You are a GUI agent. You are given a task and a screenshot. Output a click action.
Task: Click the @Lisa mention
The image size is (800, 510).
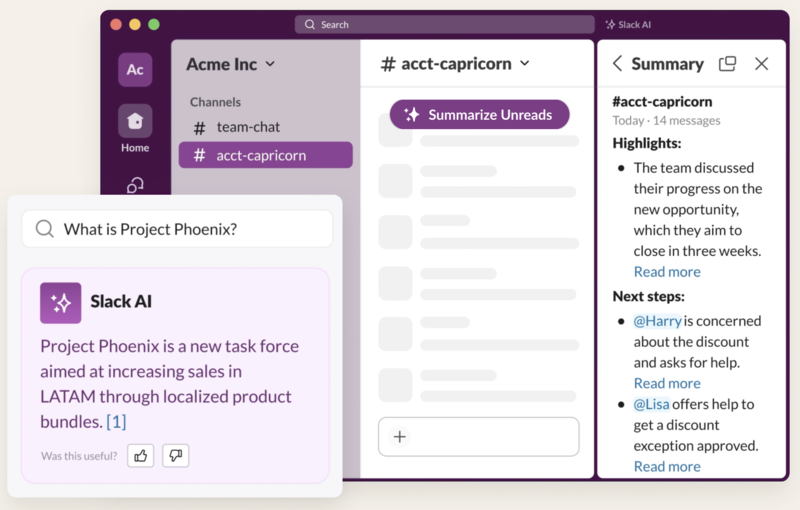(x=652, y=404)
